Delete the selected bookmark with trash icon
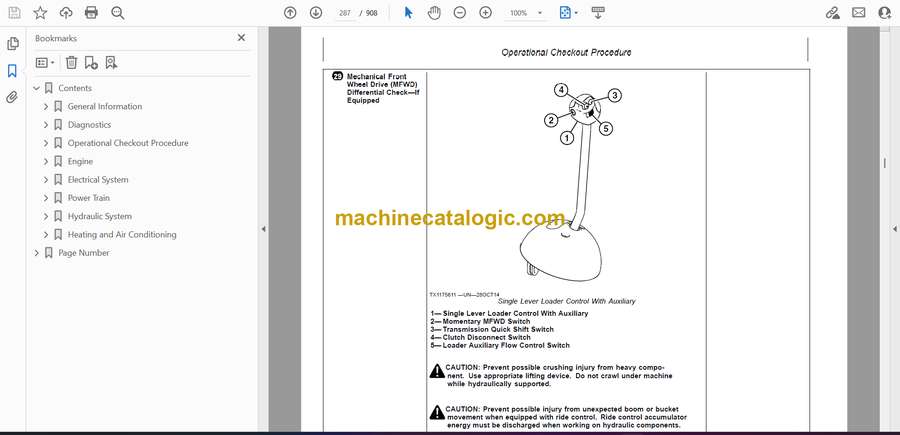The image size is (900, 435). click(x=71, y=63)
